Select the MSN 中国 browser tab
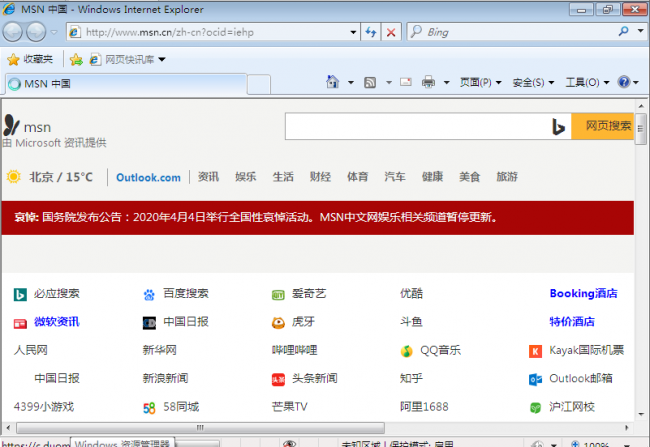 click(126, 84)
